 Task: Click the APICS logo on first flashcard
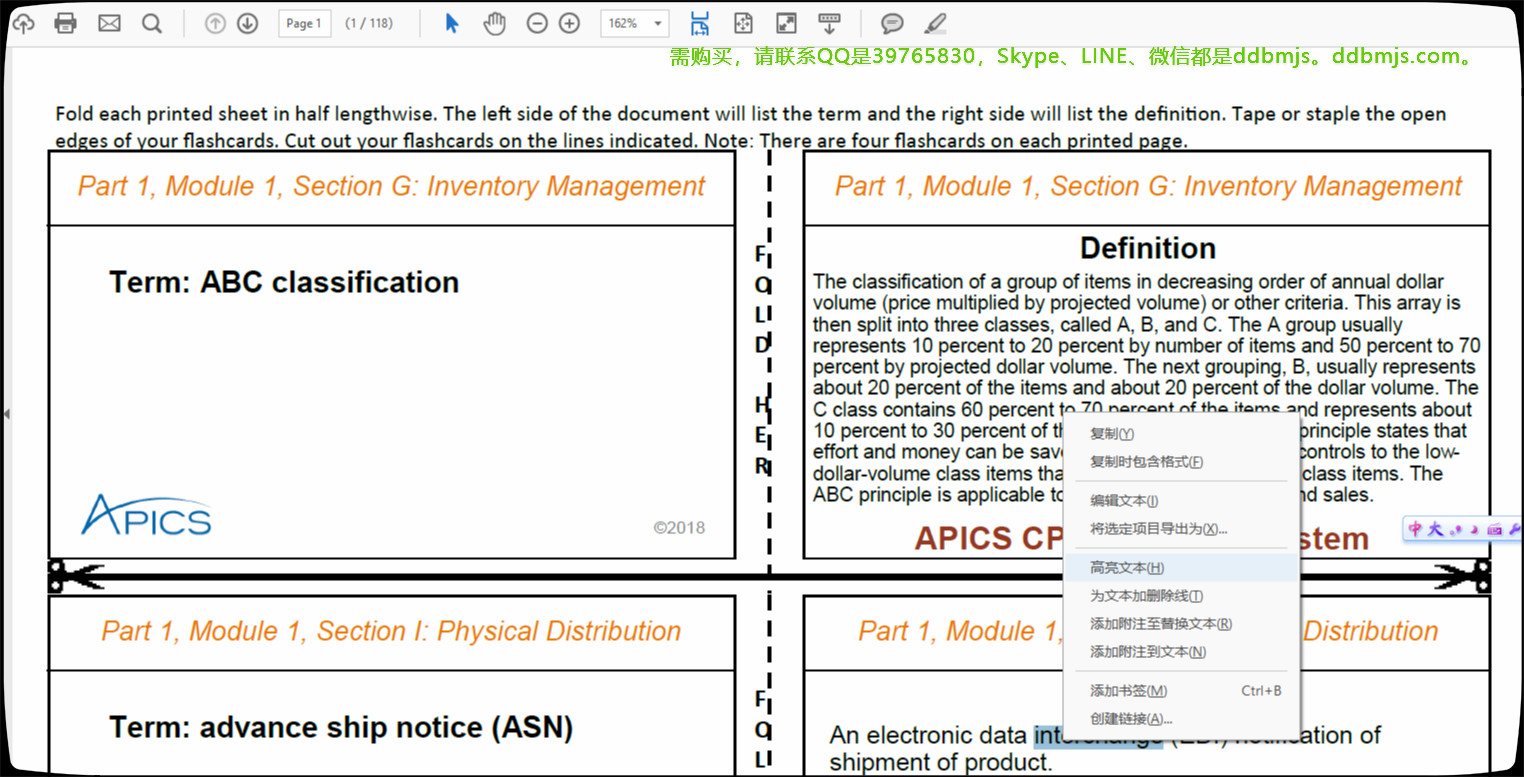pos(146,515)
